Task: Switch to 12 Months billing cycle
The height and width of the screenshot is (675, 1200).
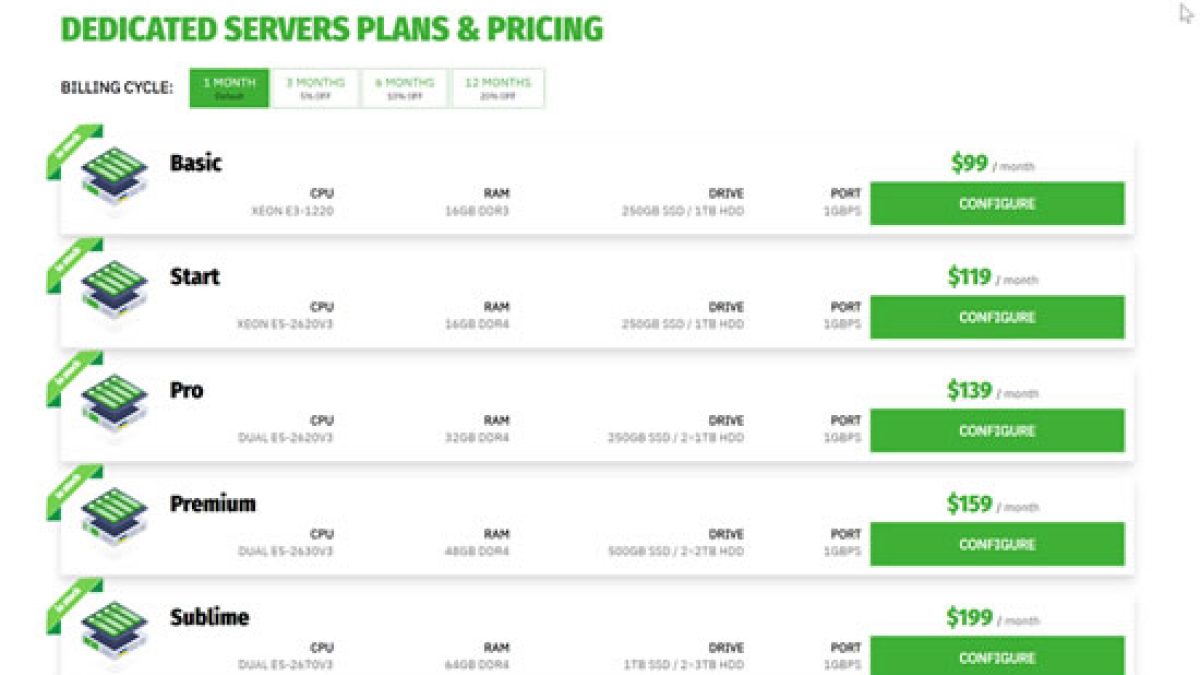Action: pos(498,88)
